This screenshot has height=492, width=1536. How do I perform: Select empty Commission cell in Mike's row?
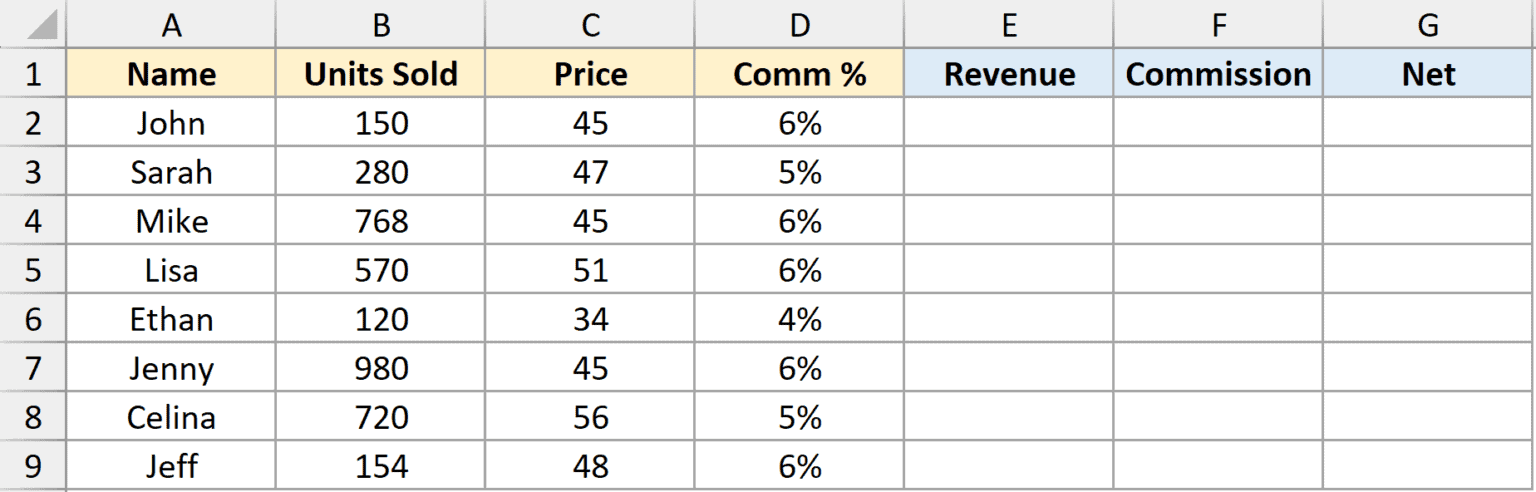click(1218, 221)
